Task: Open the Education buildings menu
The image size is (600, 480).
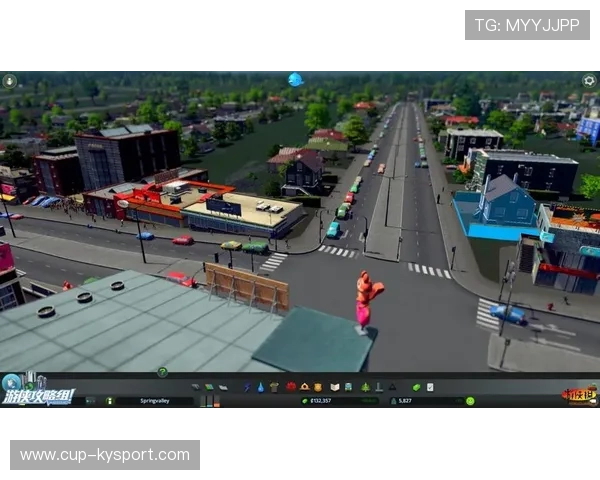Action: 335,387
